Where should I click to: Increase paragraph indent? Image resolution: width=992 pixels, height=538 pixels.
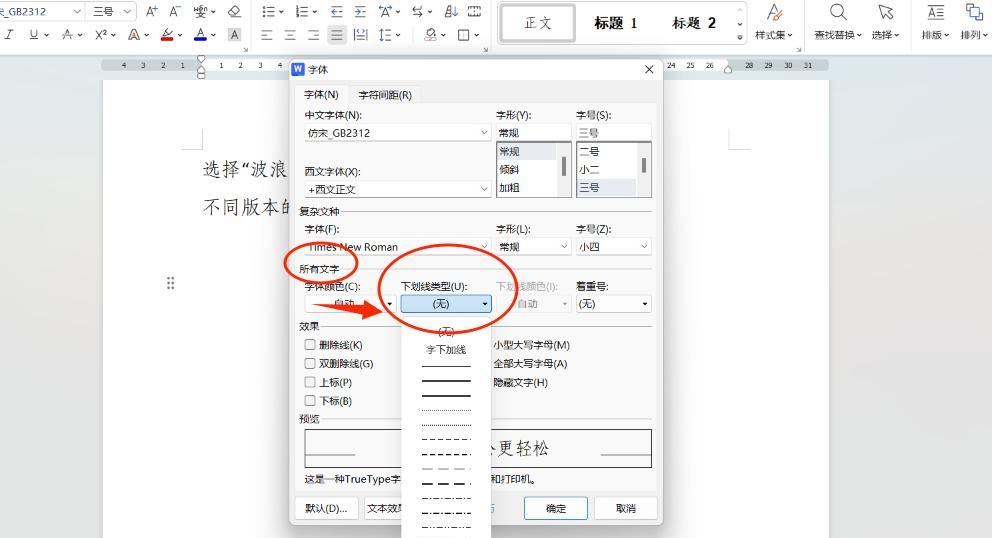click(x=360, y=11)
